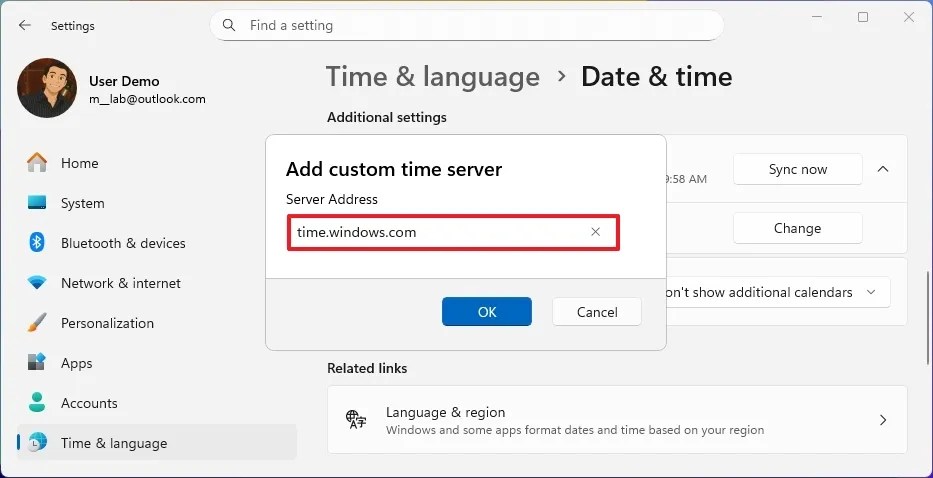
Task: Click Add custom time server title
Action: [394, 170]
